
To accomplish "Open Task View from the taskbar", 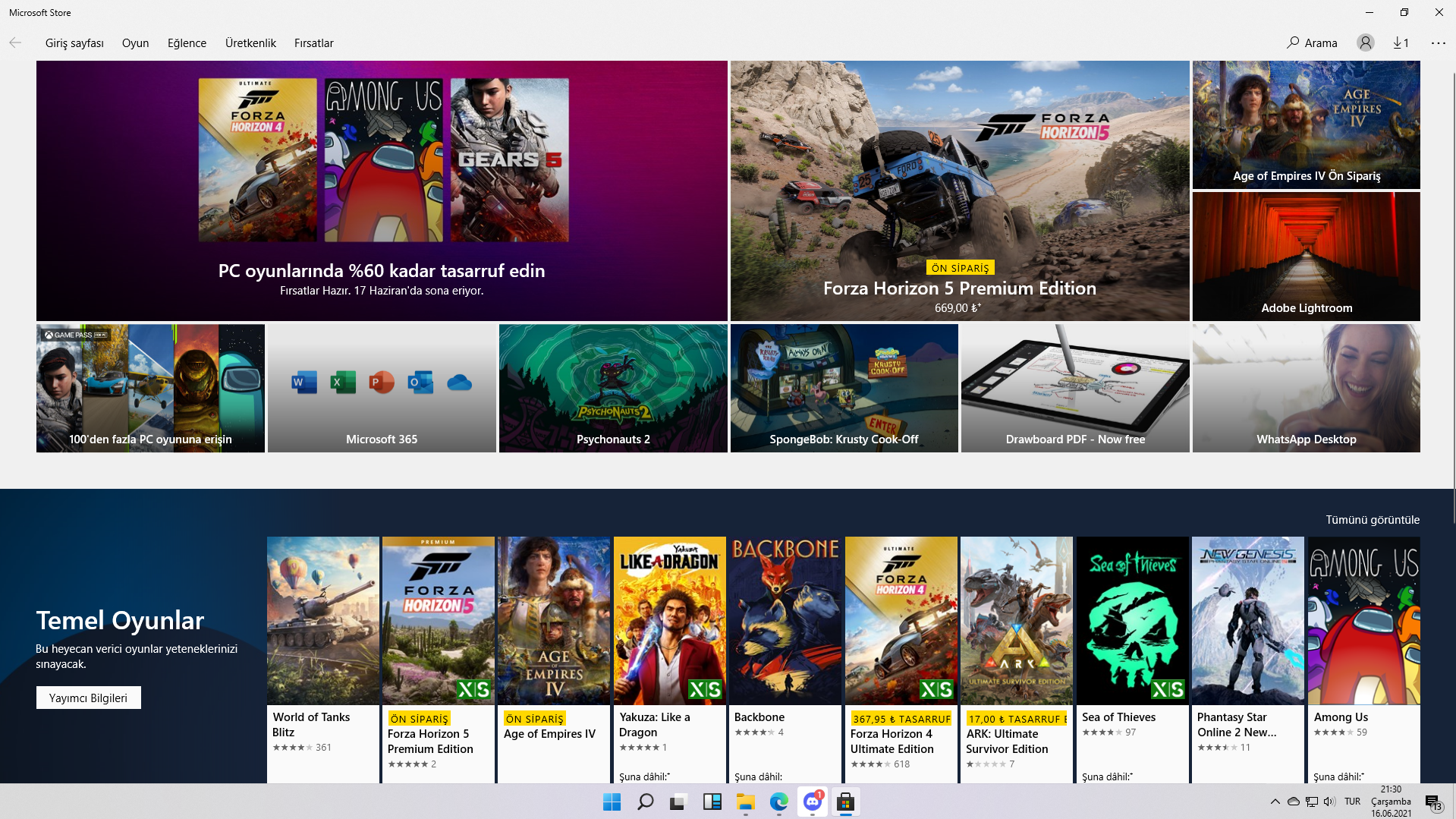I will click(678, 802).
